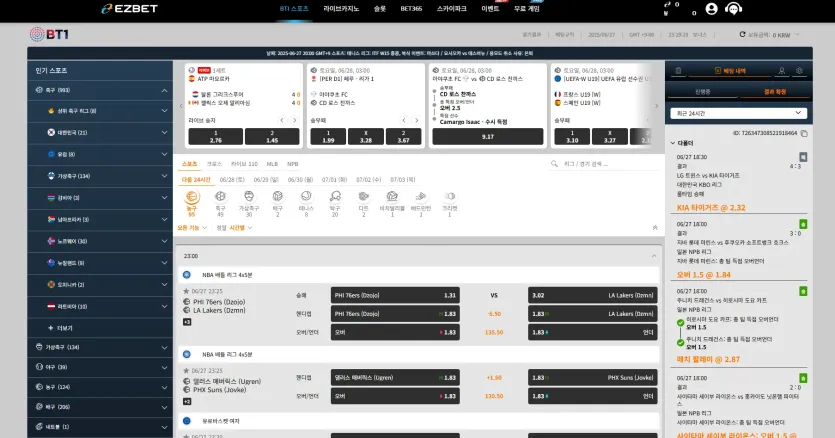Open the 스카이파크 top menu
Screen dimensions: 835x438
click(x=452, y=9)
